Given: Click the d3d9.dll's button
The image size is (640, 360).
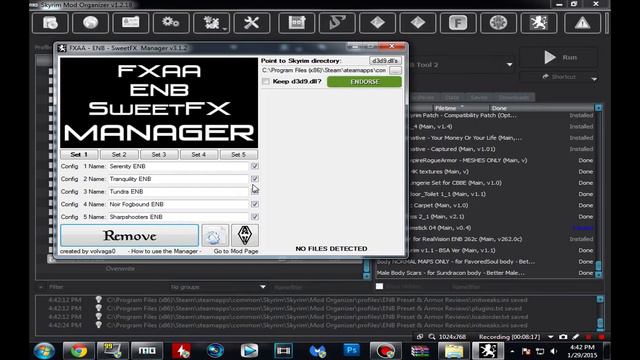Looking at the screenshot, I should pos(385,60).
